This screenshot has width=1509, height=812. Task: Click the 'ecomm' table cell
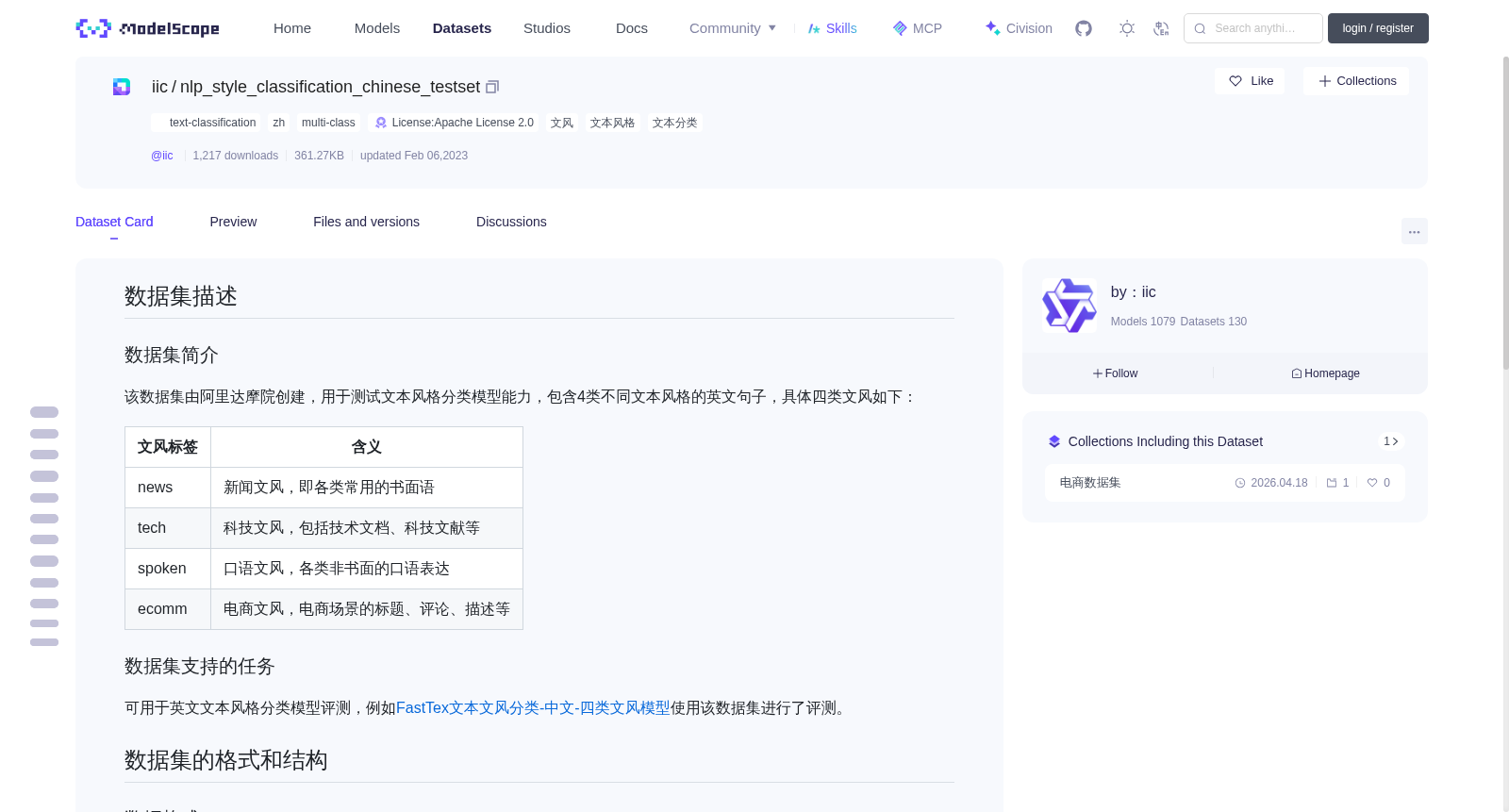(x=168, y=609)
